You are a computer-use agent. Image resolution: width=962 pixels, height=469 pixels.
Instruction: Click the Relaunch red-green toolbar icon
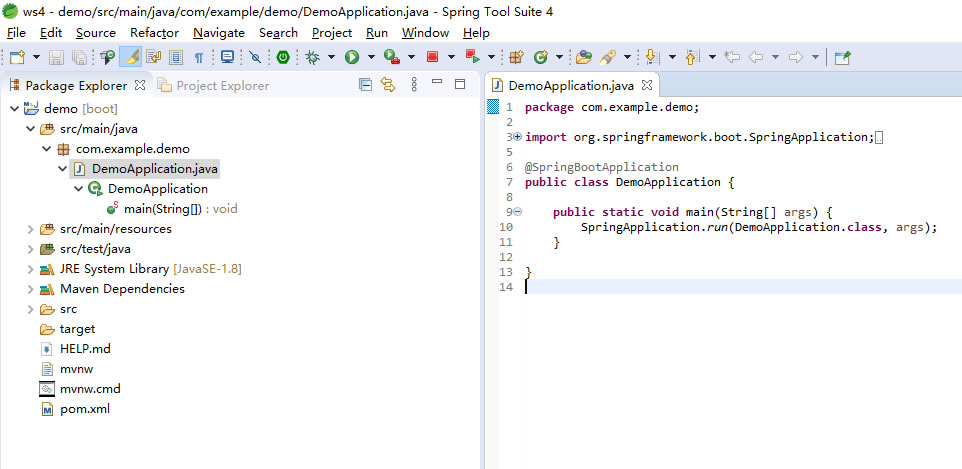(x=472, y=57)
